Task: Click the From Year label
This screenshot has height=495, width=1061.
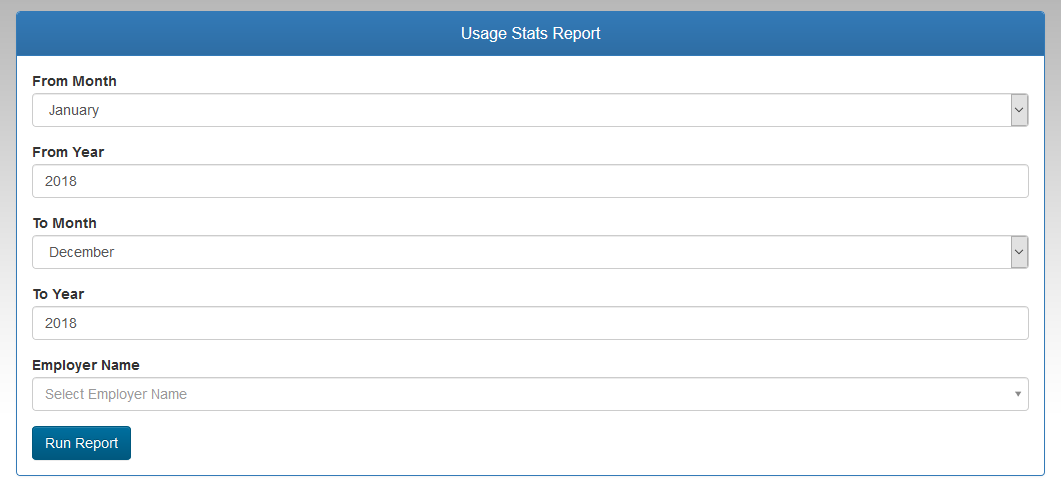Action: (68, 152)
